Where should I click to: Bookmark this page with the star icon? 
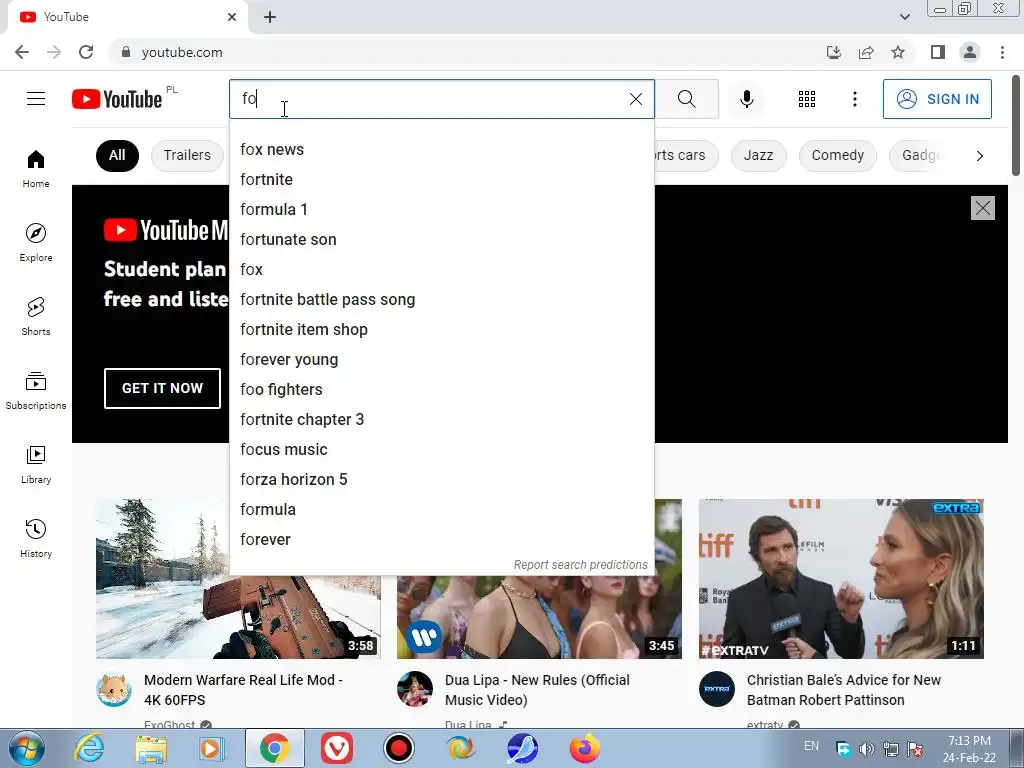pos(898,52)
